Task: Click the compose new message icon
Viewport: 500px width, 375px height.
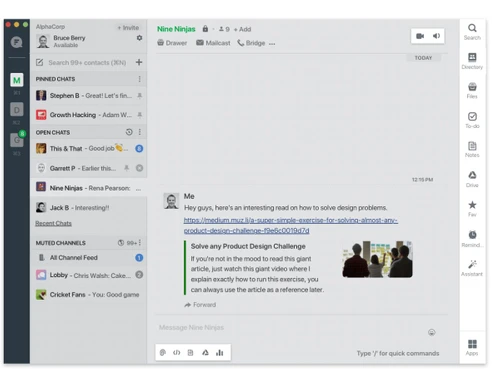Action: [x=39, y=62]
